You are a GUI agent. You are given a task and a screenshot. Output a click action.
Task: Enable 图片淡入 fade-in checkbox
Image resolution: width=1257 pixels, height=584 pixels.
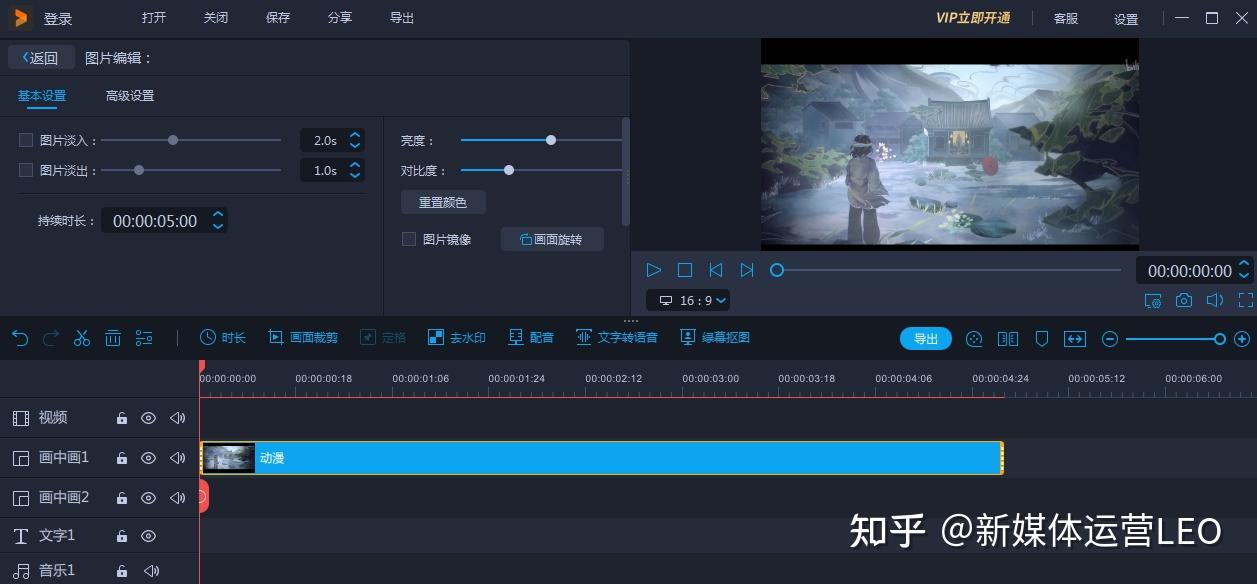click(x=26, y=140)
